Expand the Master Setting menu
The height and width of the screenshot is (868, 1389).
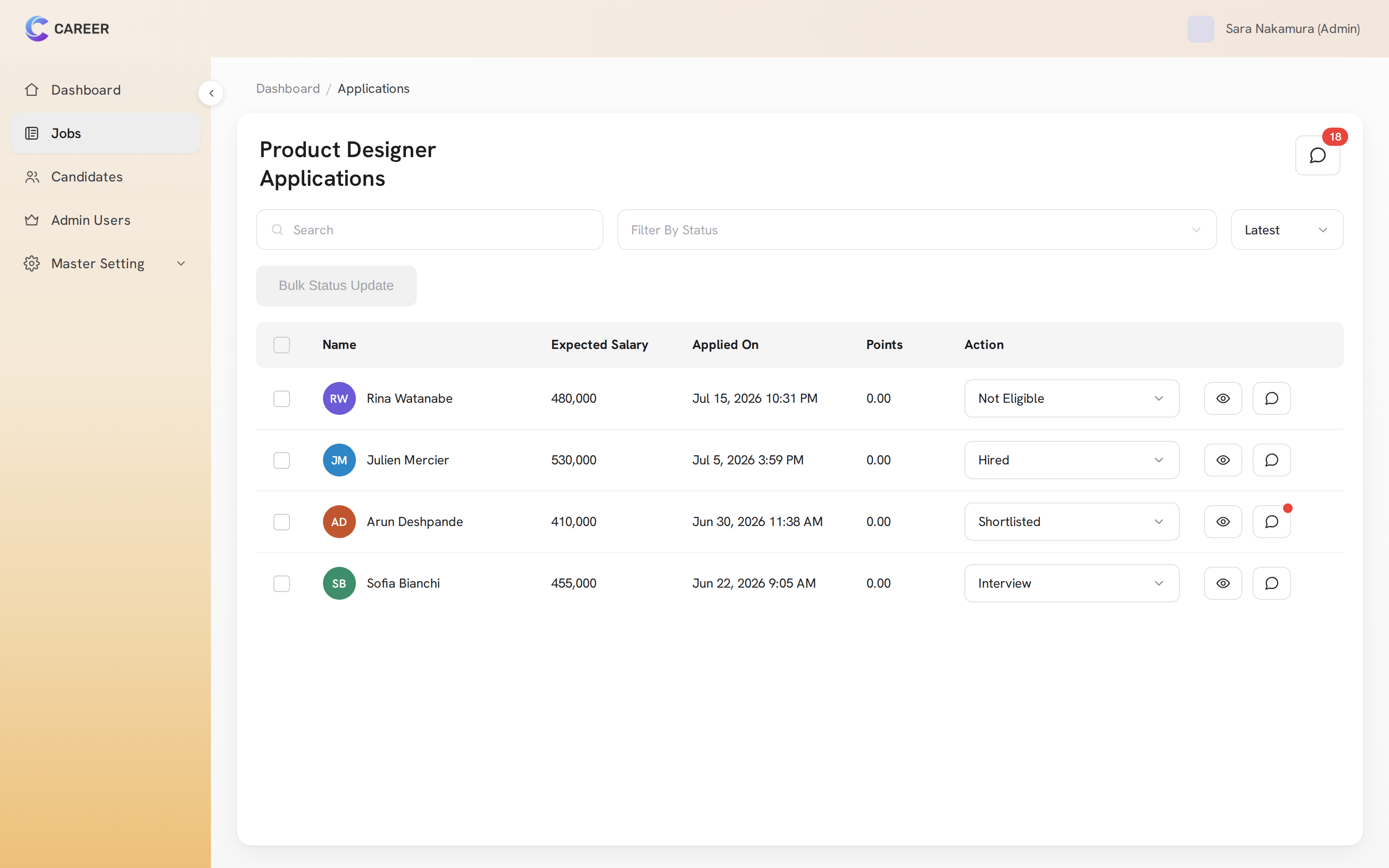pos(105,263)
